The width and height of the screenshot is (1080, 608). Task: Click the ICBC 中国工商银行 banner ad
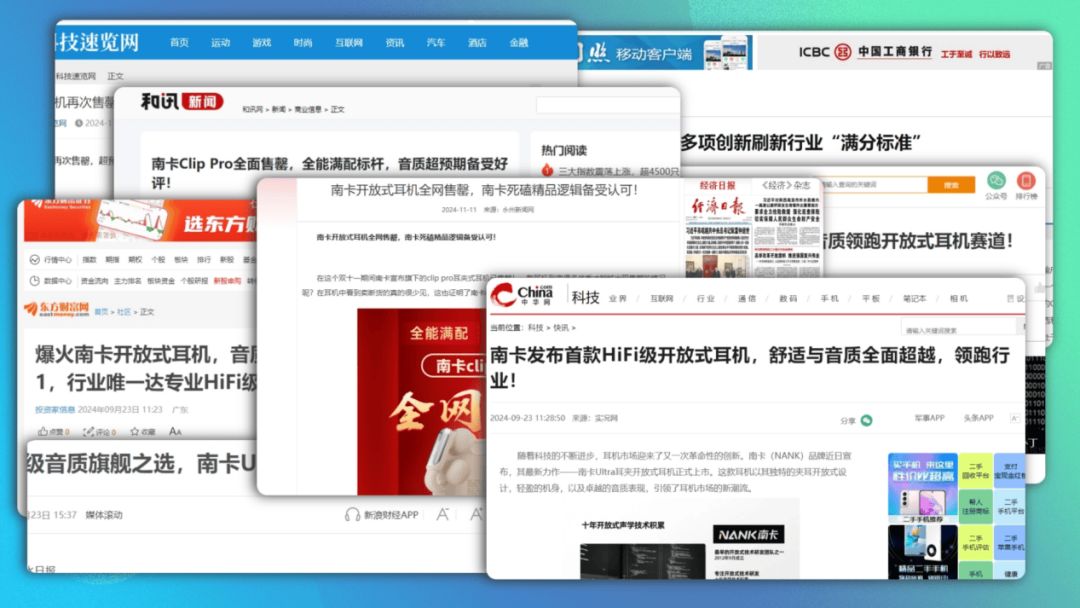pyautogui.click(x=904, y=52)
